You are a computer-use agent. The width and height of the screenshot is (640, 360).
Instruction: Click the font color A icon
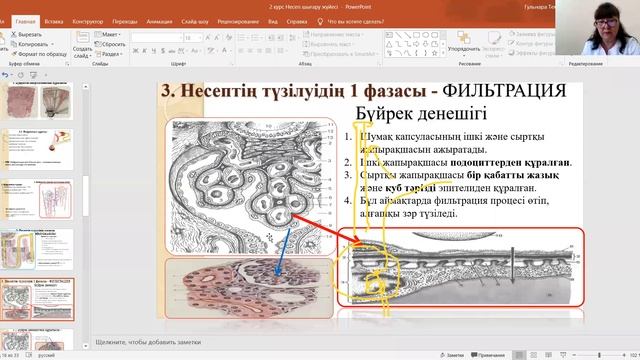tap(224, 51)
